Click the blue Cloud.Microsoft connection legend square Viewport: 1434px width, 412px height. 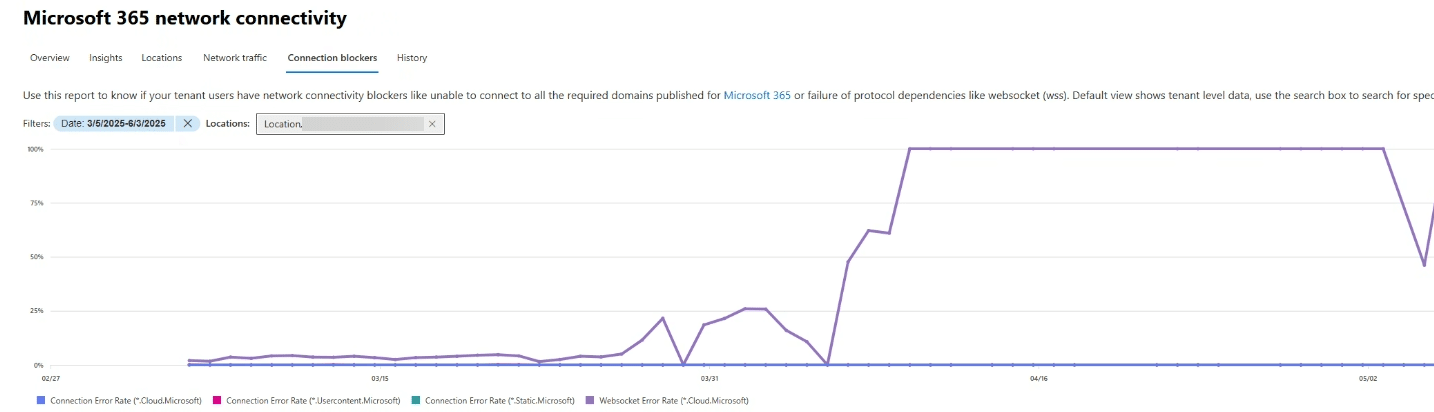tap(41, 401)
